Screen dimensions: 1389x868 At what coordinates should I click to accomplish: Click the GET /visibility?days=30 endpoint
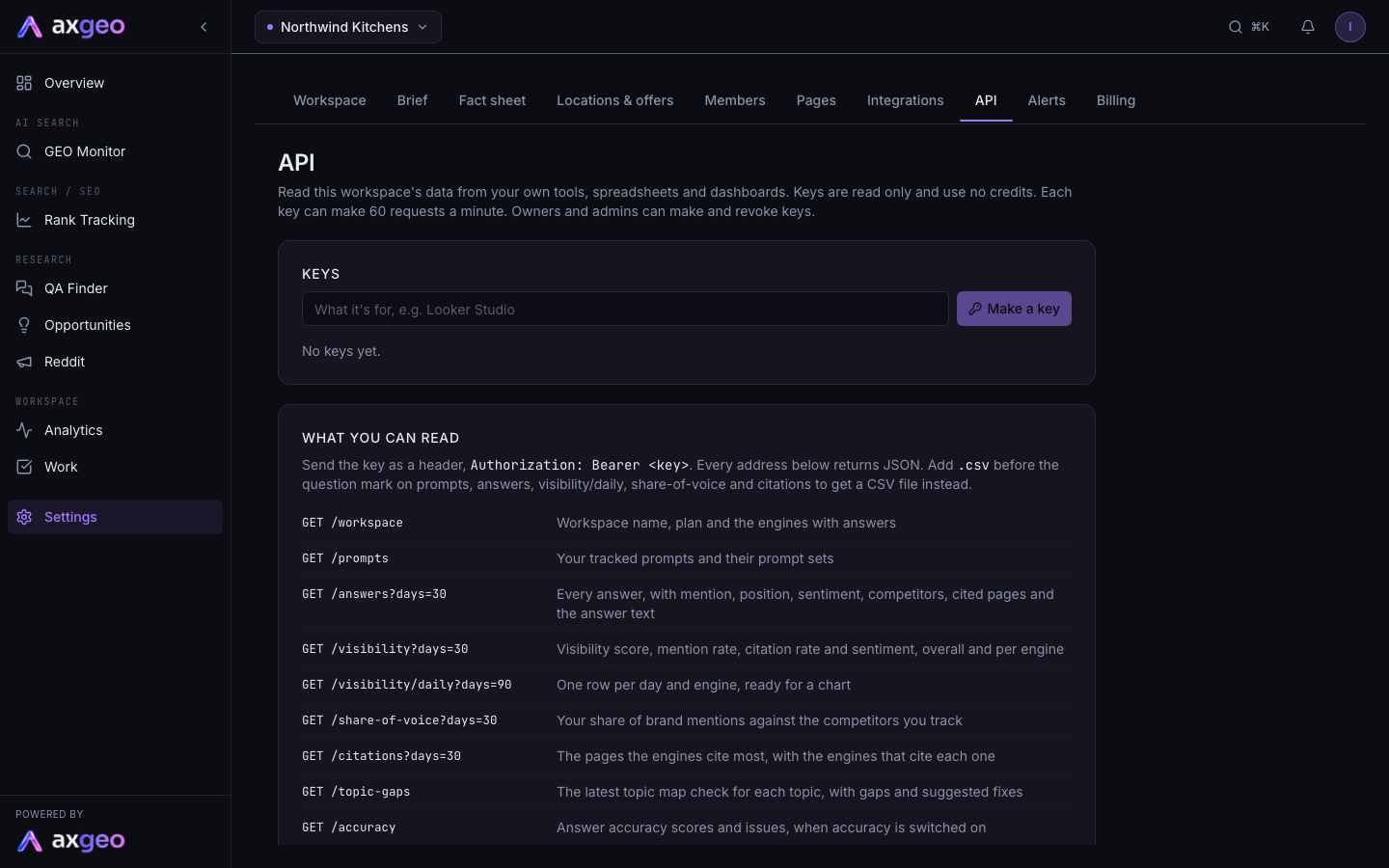[x=385, y=649]
